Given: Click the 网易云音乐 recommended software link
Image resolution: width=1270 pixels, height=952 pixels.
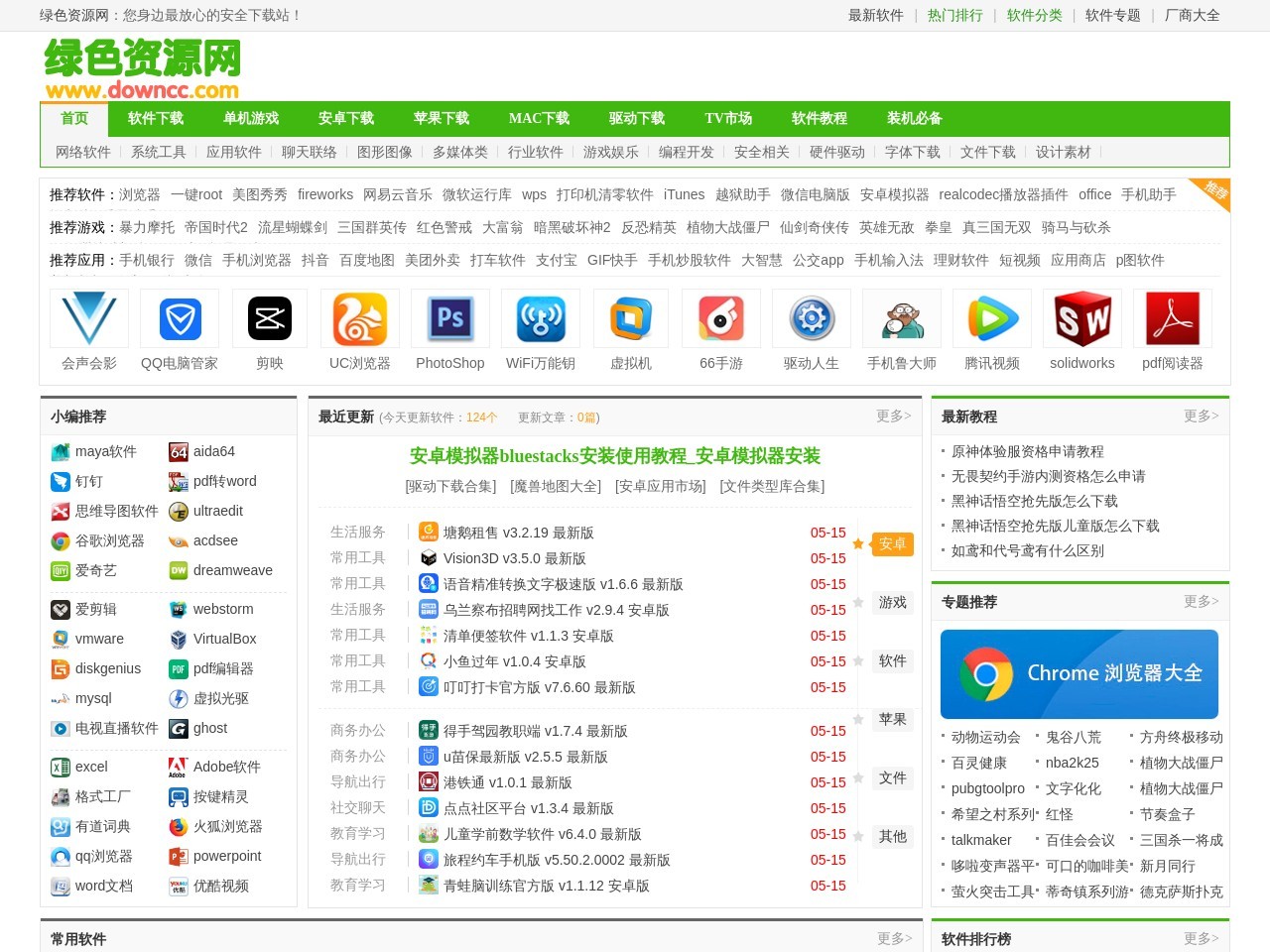Looking at the screenshot, I should click(x=398, y=194).
